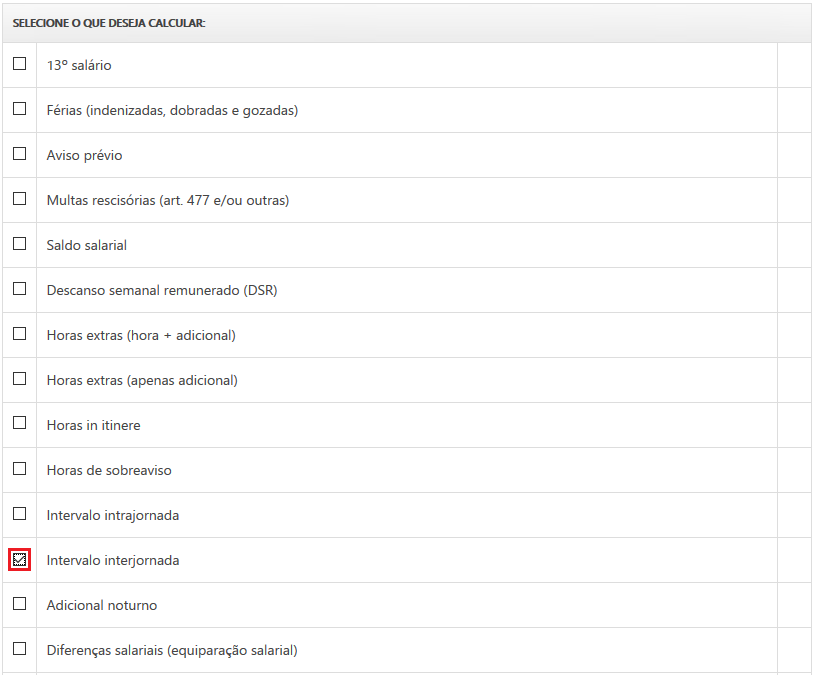Tick the Intervalo intrajornada checkbox

point(19,514)
